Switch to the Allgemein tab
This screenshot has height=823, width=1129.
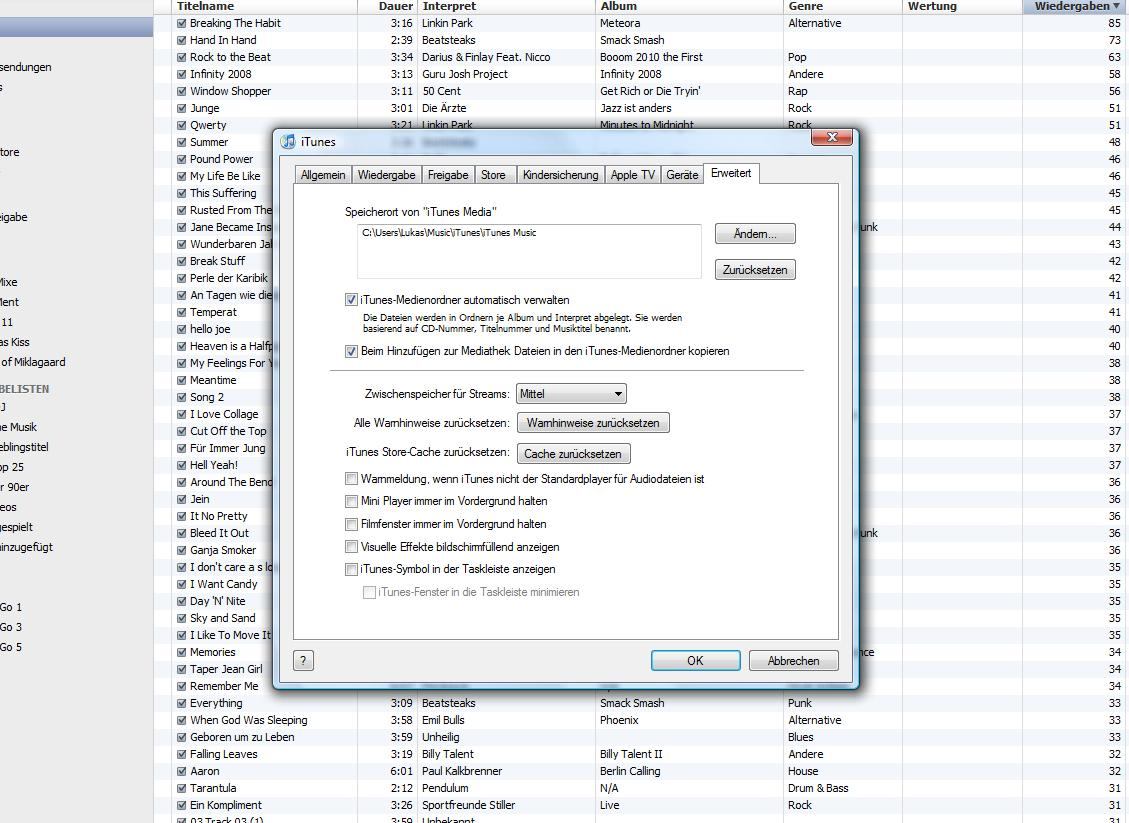pos(323,175)
